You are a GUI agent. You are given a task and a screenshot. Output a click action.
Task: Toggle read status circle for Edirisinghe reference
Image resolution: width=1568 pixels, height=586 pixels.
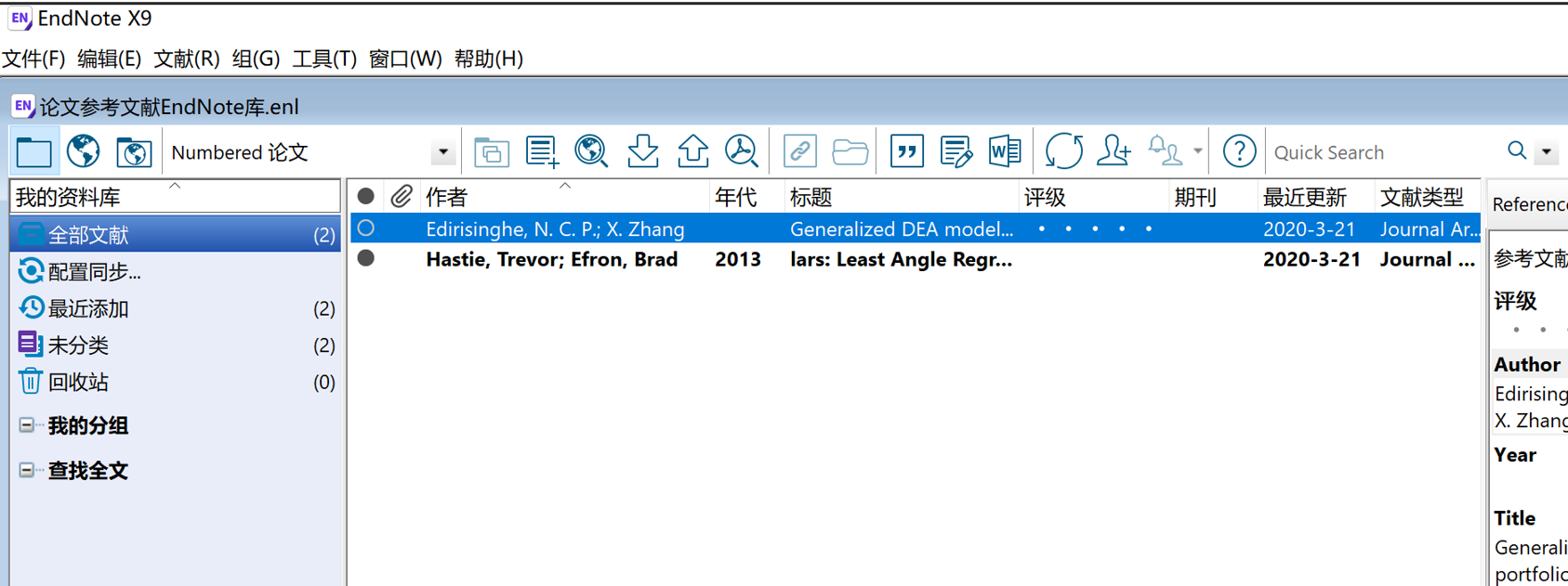pyautogui.click(x=366, y=228)
